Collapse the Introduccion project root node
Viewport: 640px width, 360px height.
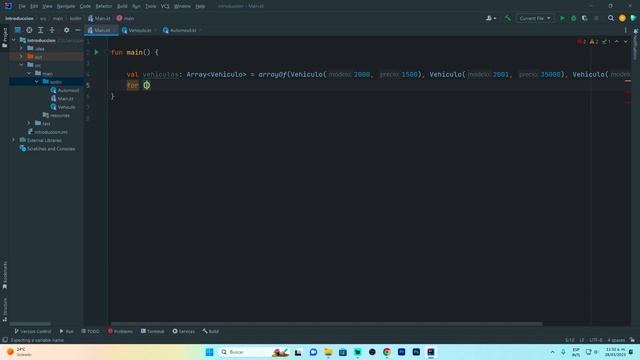coord(13,40)
